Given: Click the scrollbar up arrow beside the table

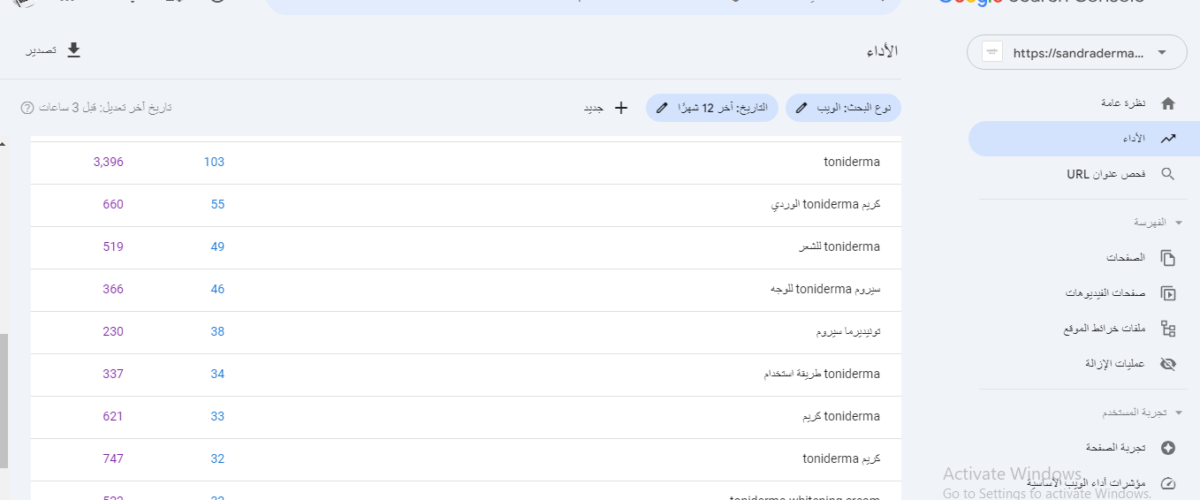Looking at the screenshot, I should pyautogui.click(x=4, y=145).
